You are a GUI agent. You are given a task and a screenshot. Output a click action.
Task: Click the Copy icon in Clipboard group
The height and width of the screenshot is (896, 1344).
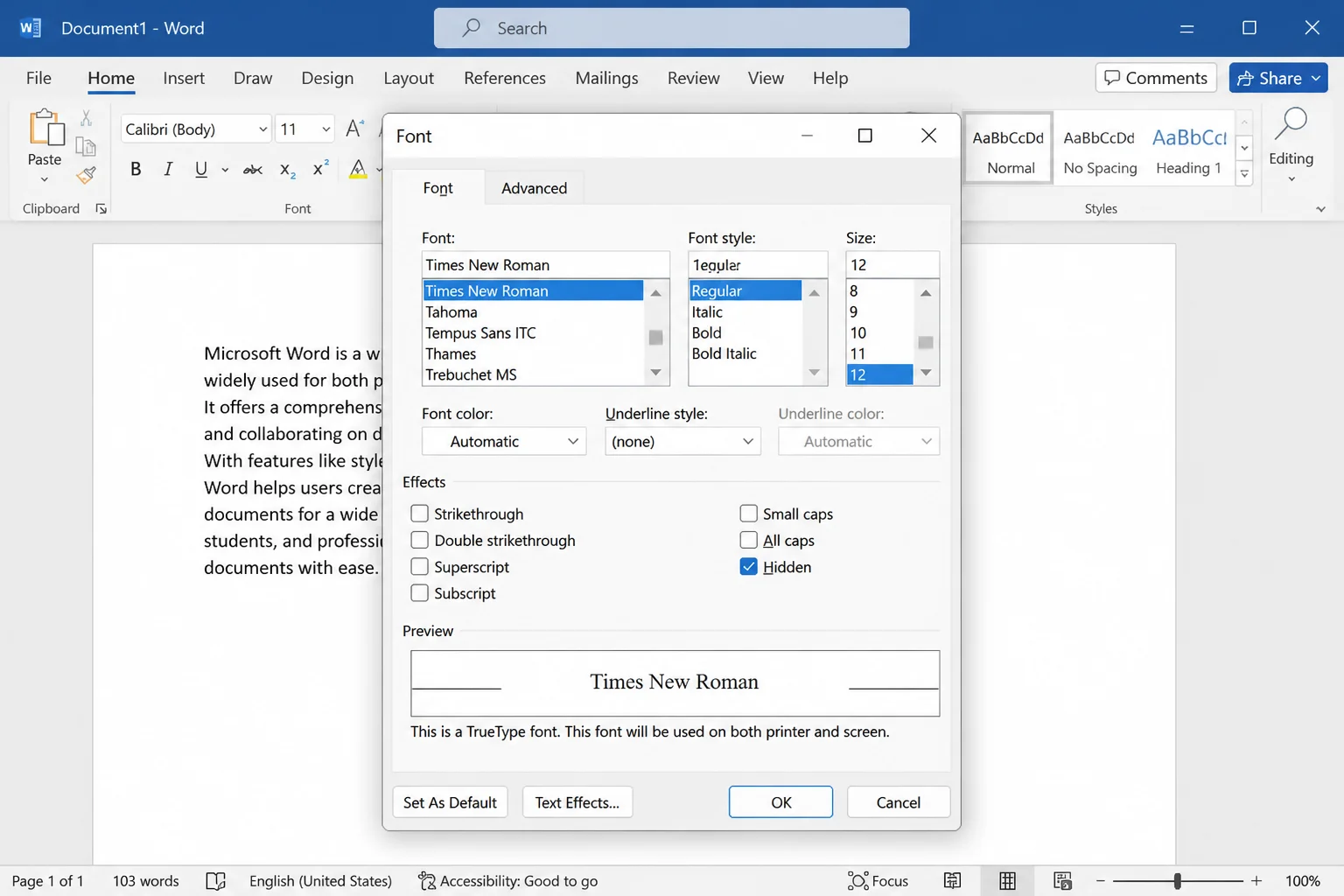[x=86, y=146]
